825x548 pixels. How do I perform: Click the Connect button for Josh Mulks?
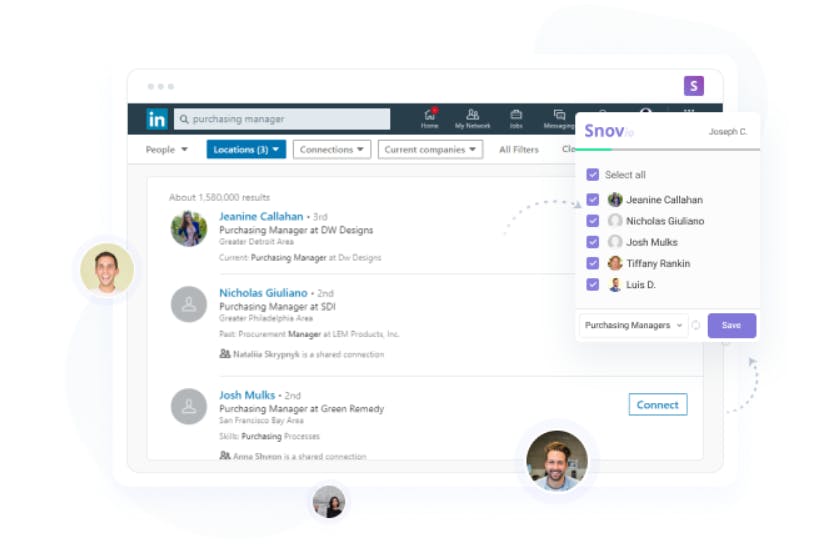point(658,404)
